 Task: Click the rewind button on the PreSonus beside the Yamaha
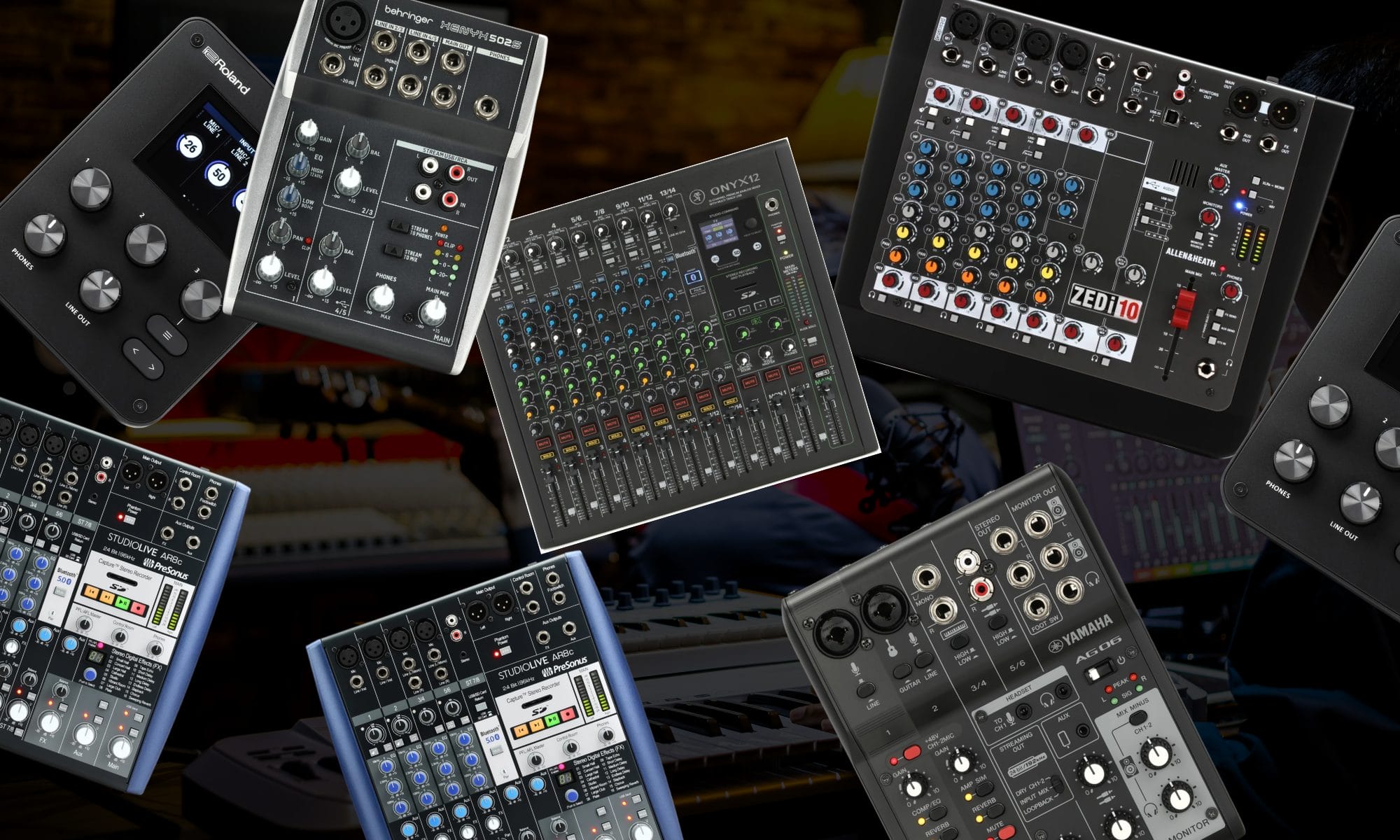click(521, 729)
